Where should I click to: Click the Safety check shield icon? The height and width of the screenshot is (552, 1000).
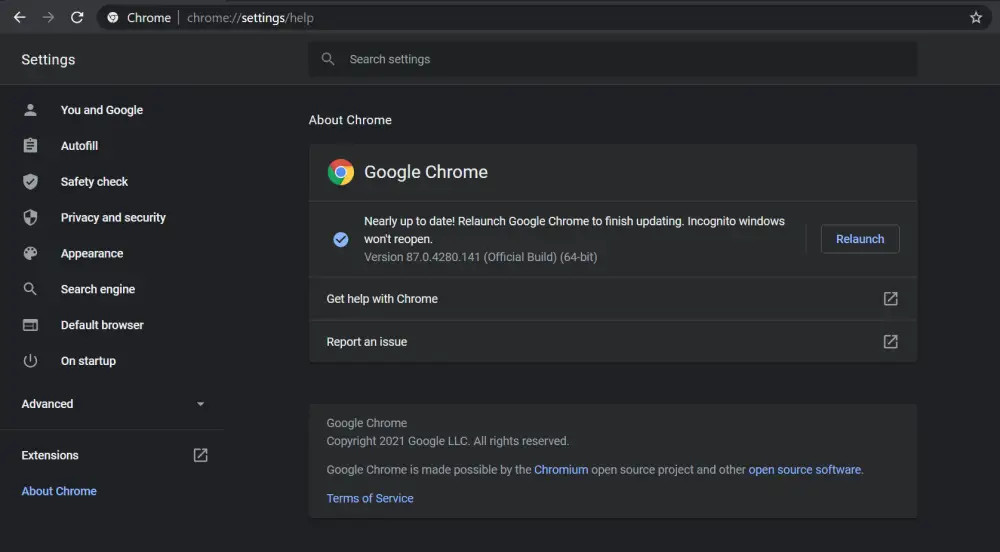click(x=30, y=182)
